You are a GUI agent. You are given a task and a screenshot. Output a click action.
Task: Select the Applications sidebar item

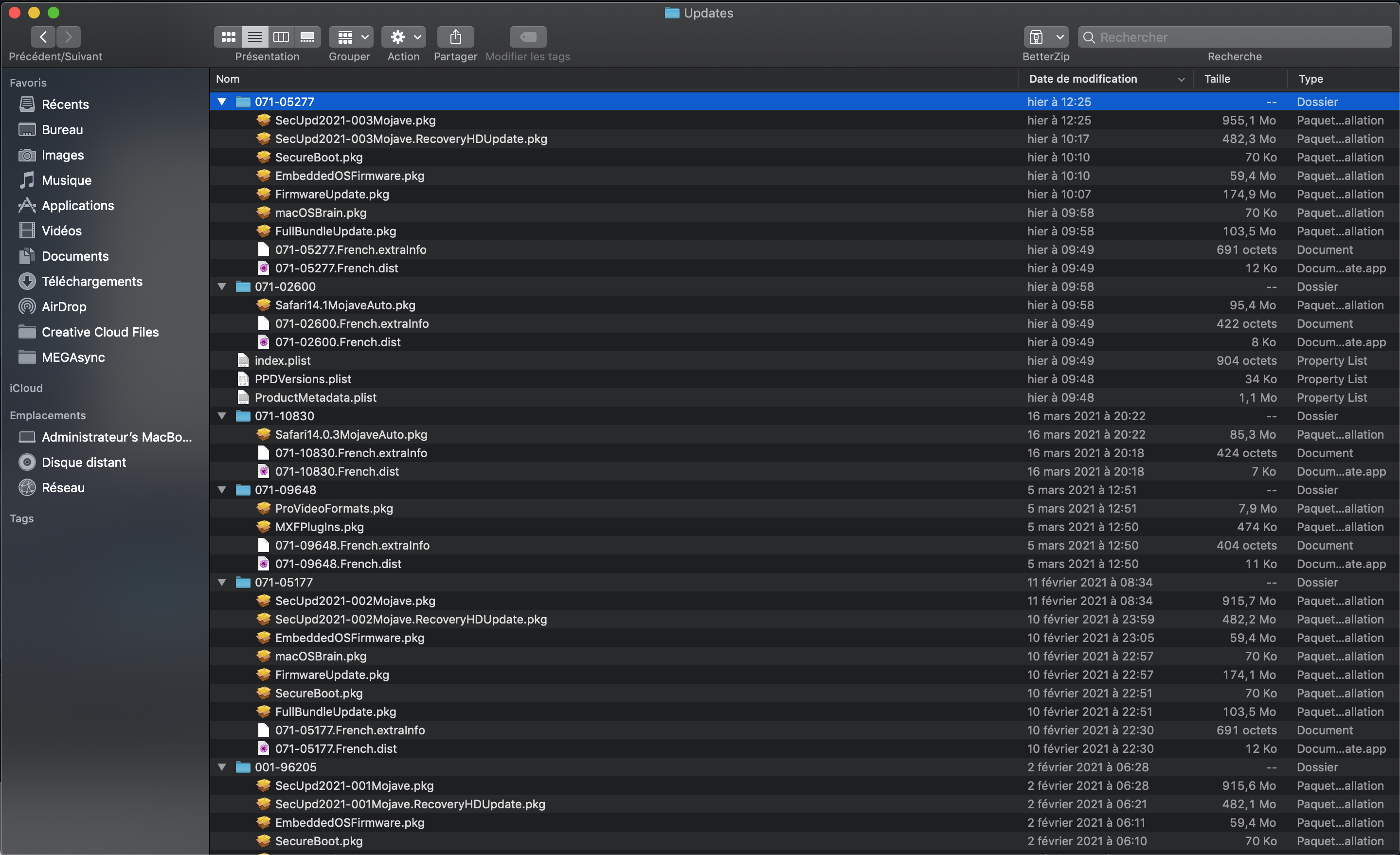point(77,206)
